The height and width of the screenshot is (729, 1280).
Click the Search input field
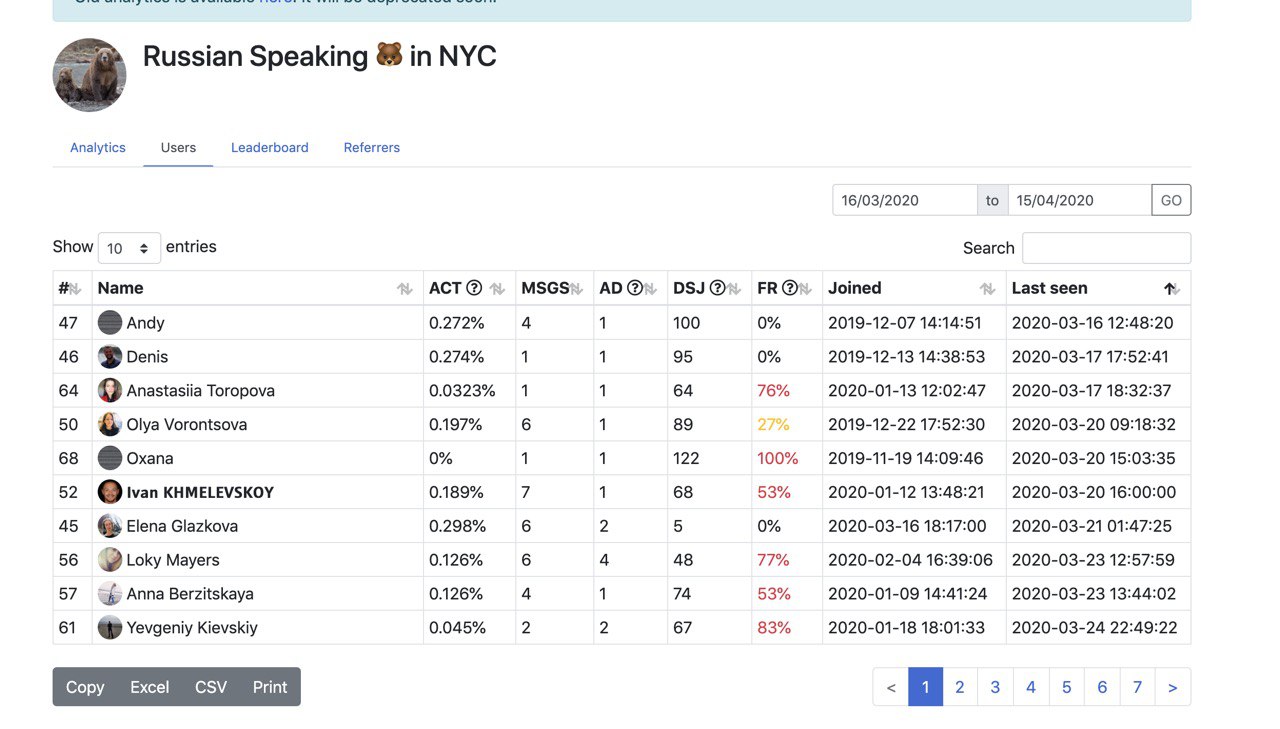(x=1106, y=248)
